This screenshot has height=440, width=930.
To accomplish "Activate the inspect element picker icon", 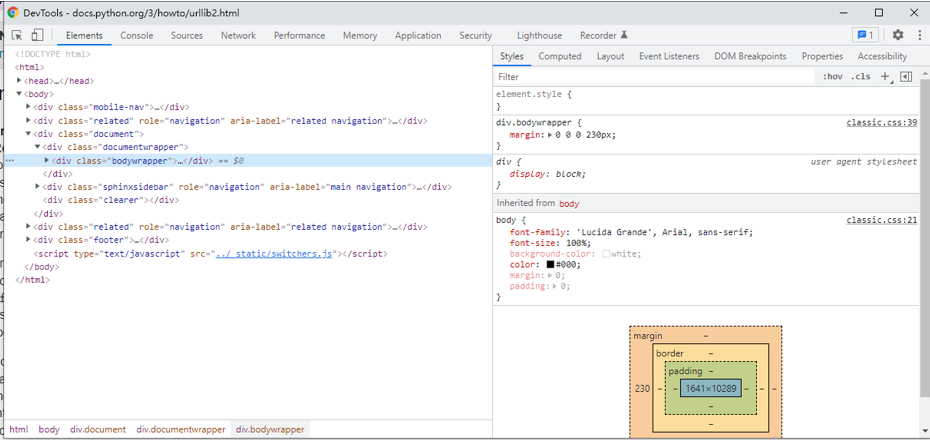I will tap(17, 35).
